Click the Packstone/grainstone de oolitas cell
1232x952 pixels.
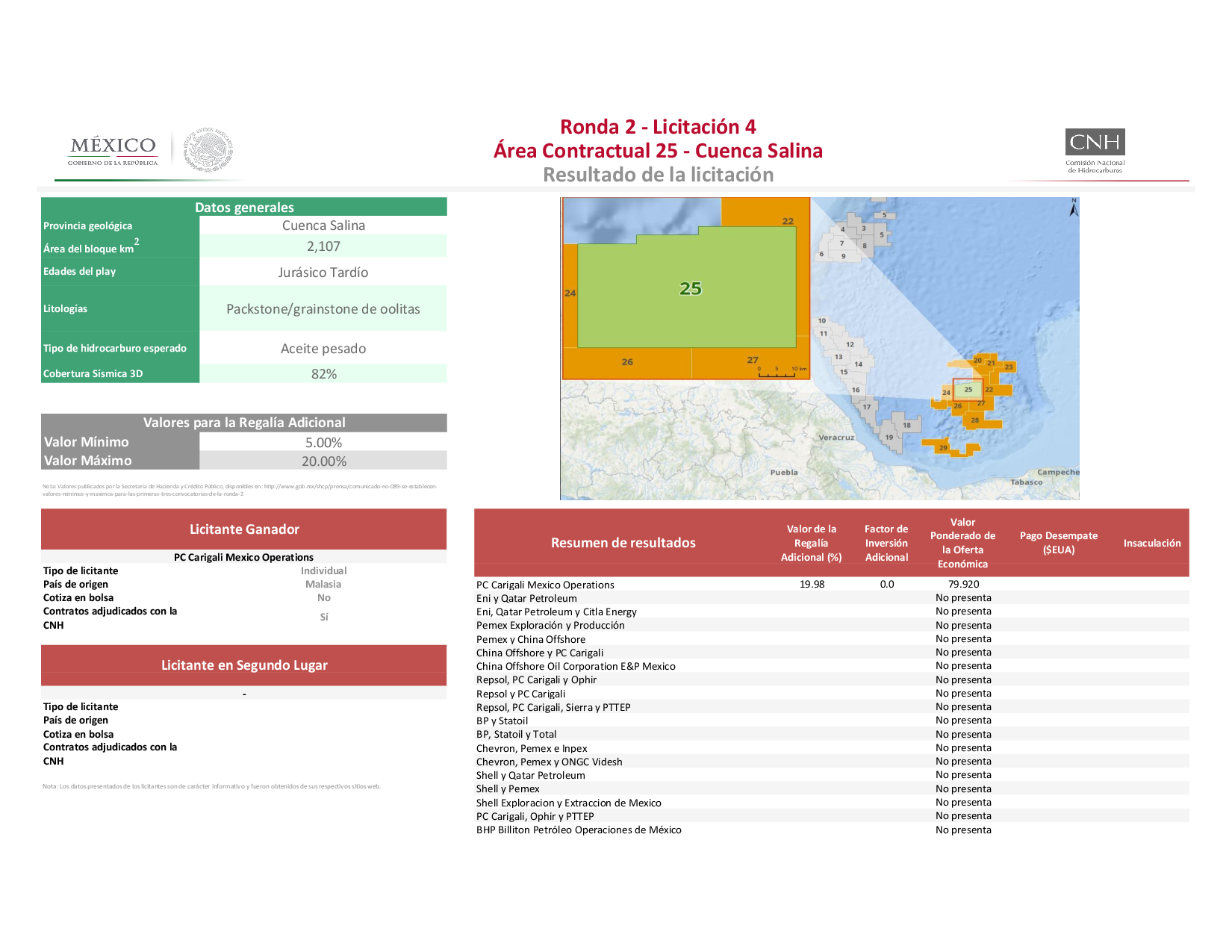(x=323, y=309)
